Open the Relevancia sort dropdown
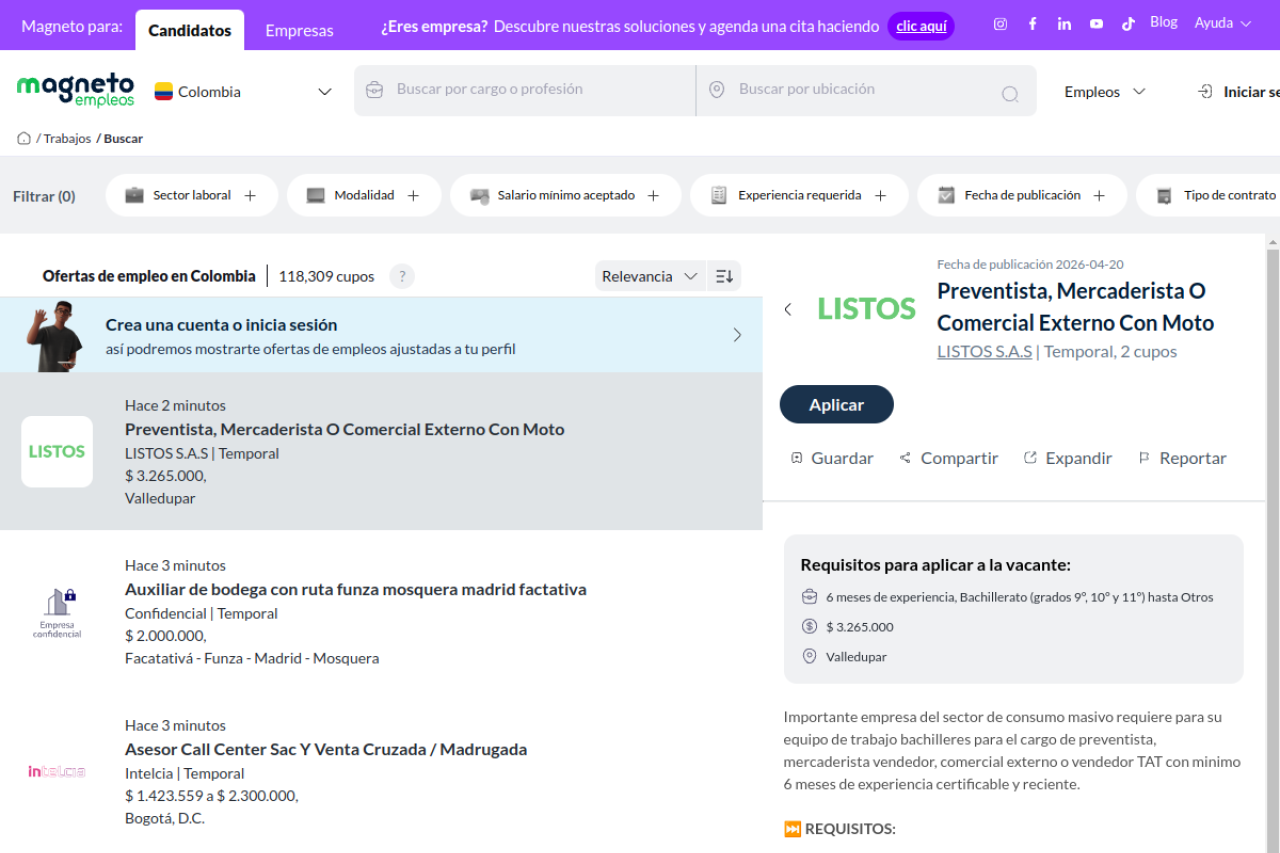 pos(649,276)
